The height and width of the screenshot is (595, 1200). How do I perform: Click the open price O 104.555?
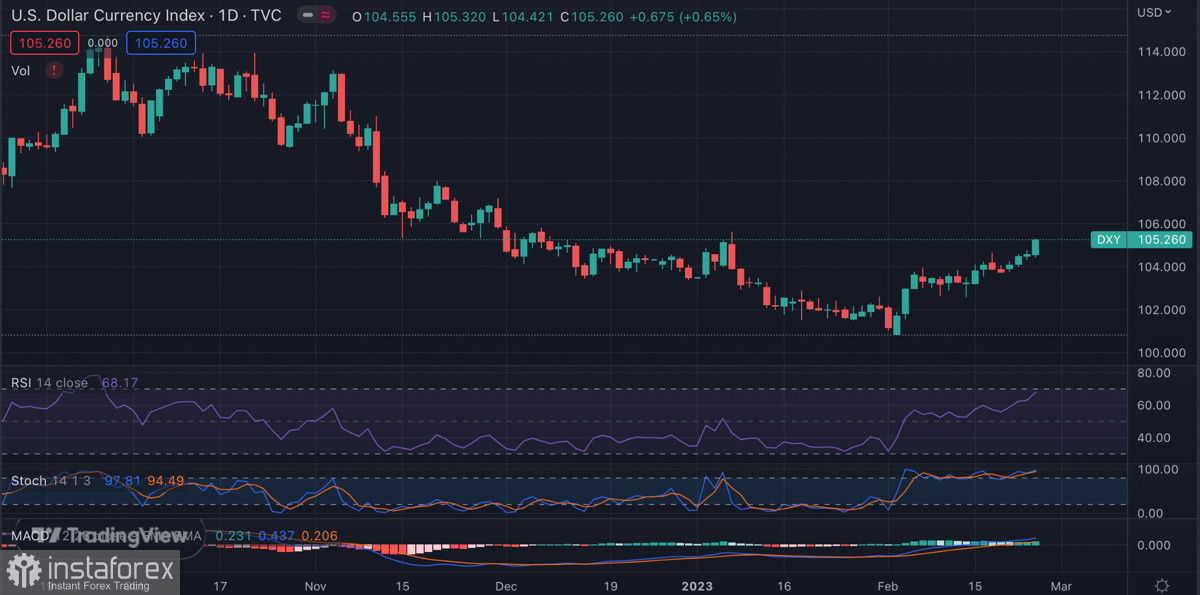(385, 17)
